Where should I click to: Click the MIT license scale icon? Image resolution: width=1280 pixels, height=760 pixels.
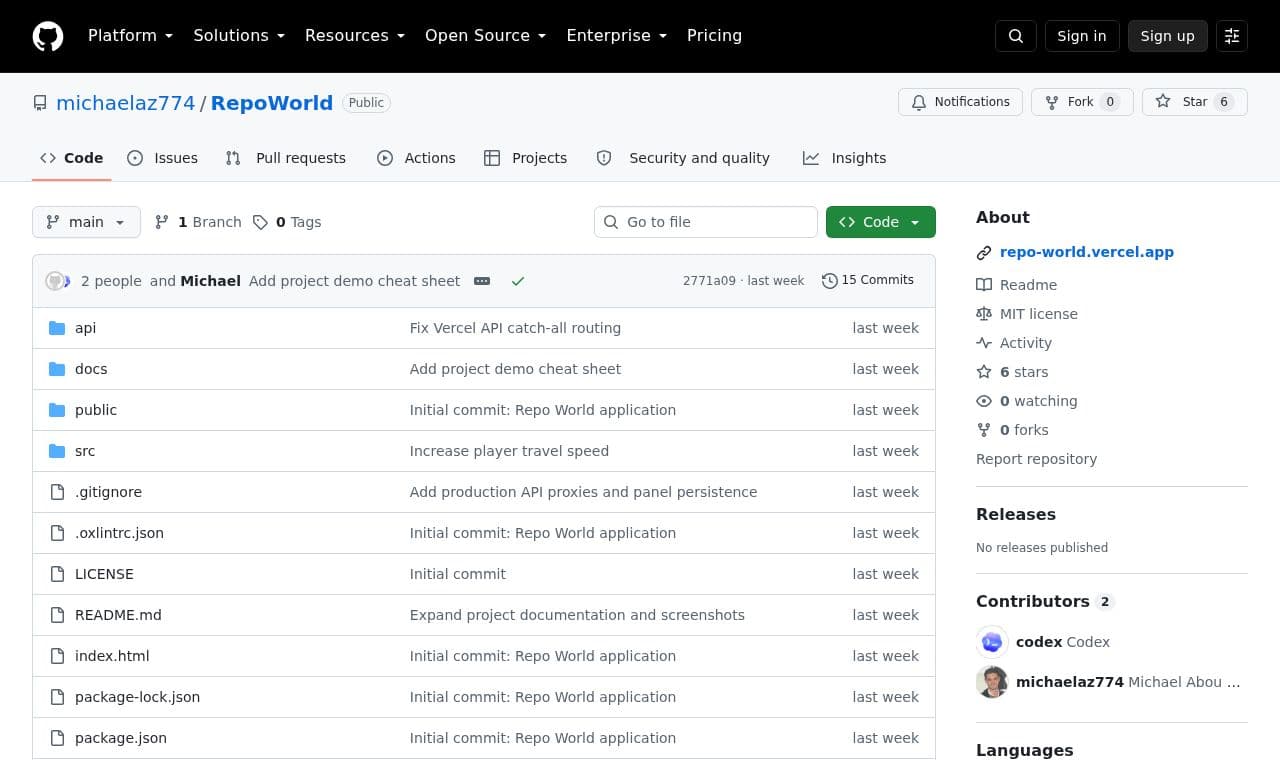tap(984, 314)
